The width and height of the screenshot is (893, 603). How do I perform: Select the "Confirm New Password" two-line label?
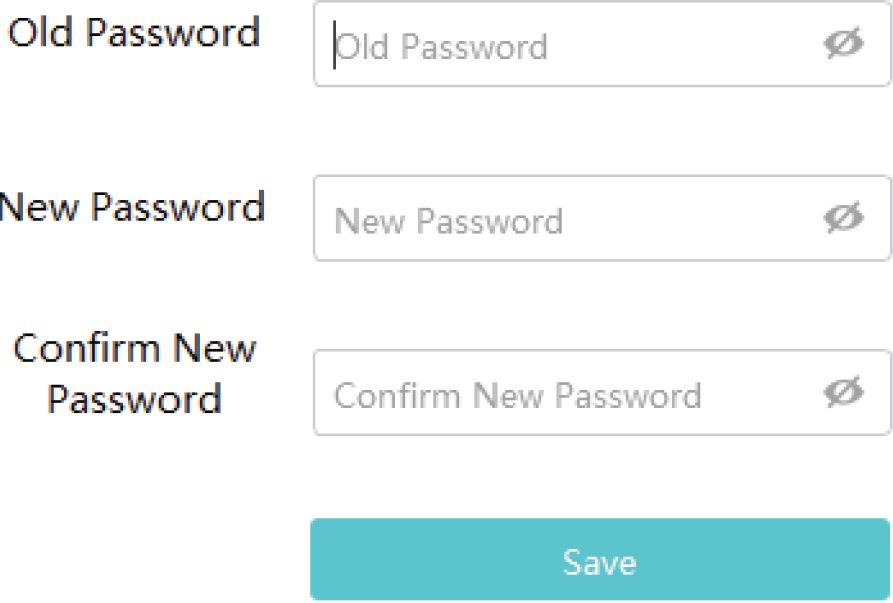click(135, 374)
